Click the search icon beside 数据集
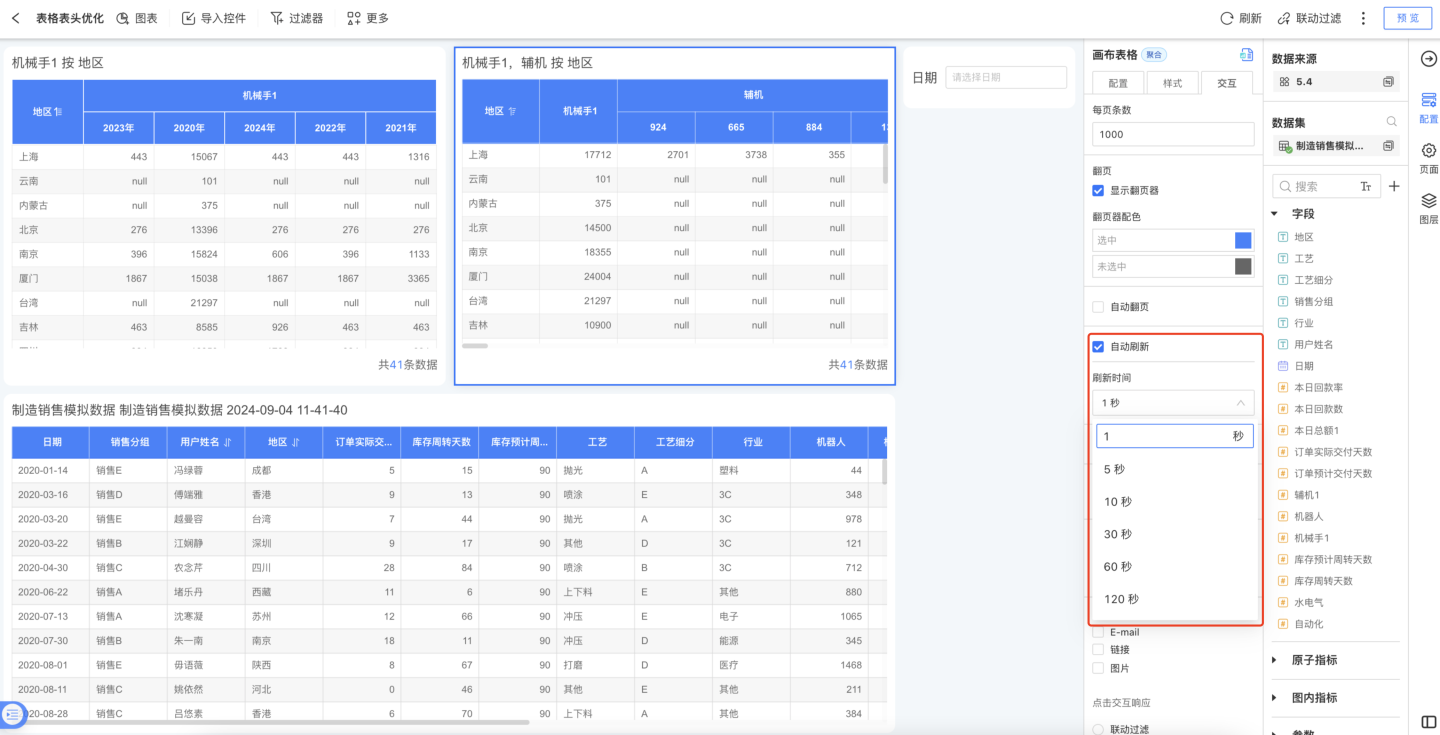 [1391, 122]
